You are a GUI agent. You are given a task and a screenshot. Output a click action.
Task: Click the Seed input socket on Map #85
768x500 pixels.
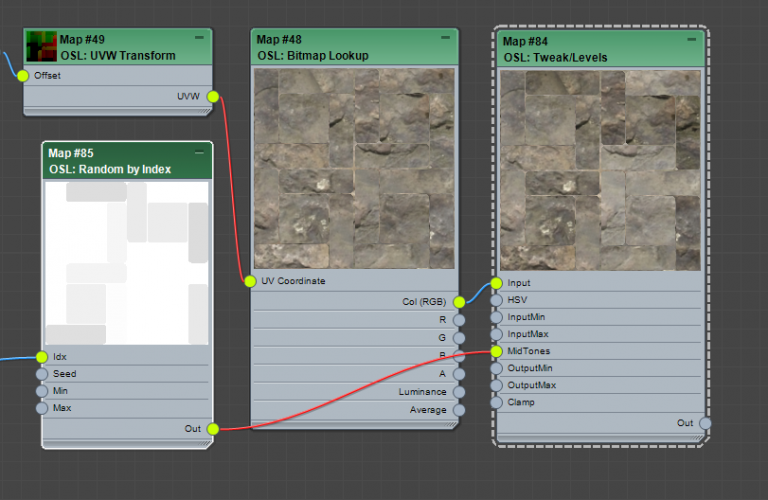[x=42, y=374]
